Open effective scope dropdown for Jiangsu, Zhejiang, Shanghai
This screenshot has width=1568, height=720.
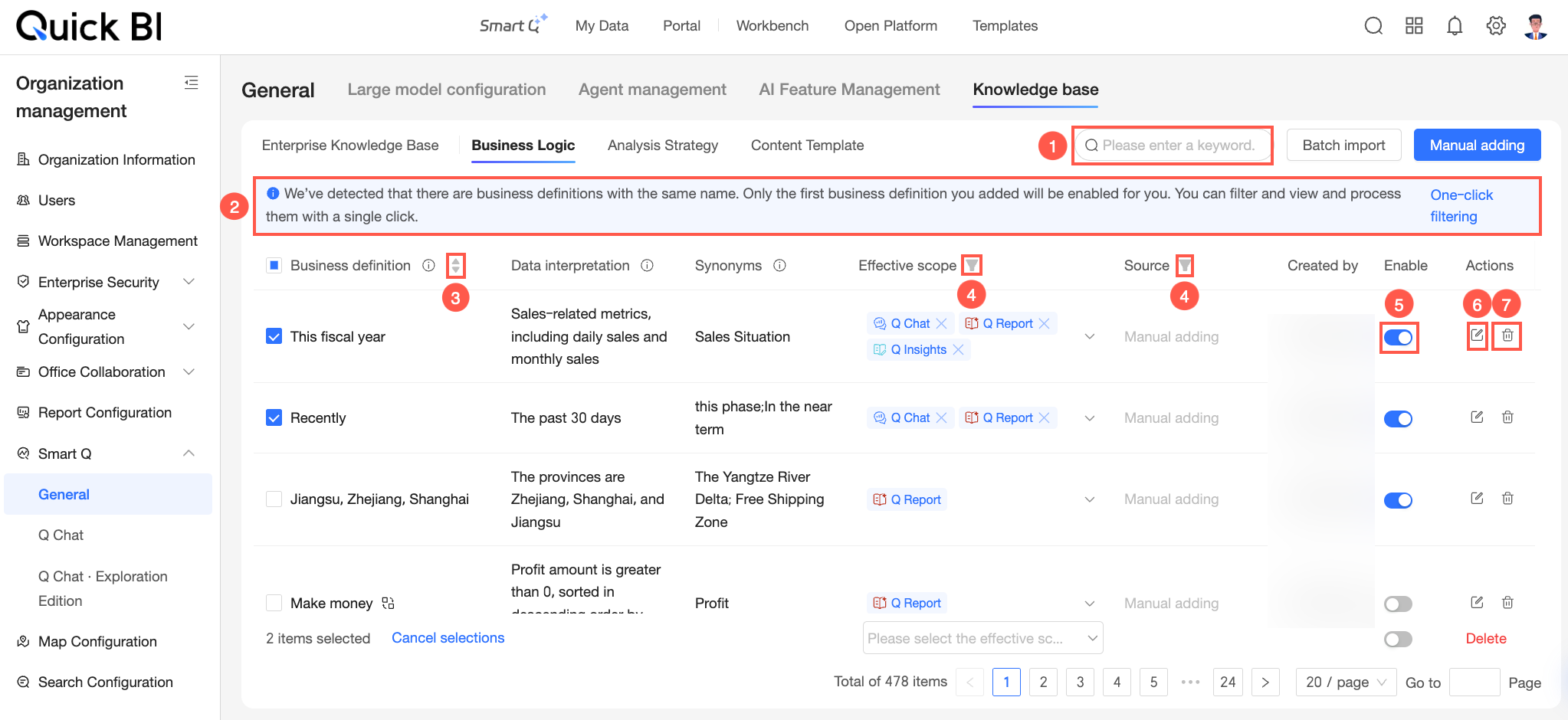point(1090,499)
